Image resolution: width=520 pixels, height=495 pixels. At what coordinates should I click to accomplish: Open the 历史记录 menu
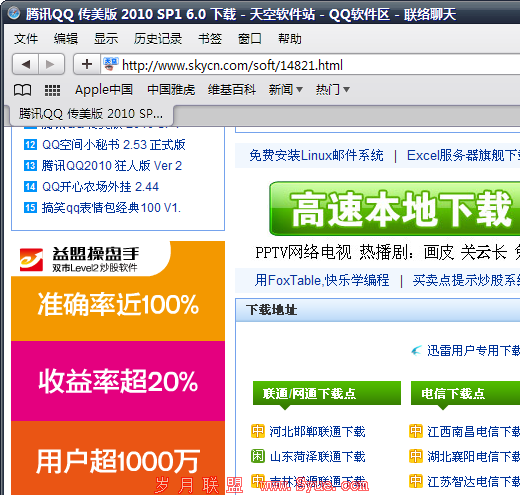[158, 39]
